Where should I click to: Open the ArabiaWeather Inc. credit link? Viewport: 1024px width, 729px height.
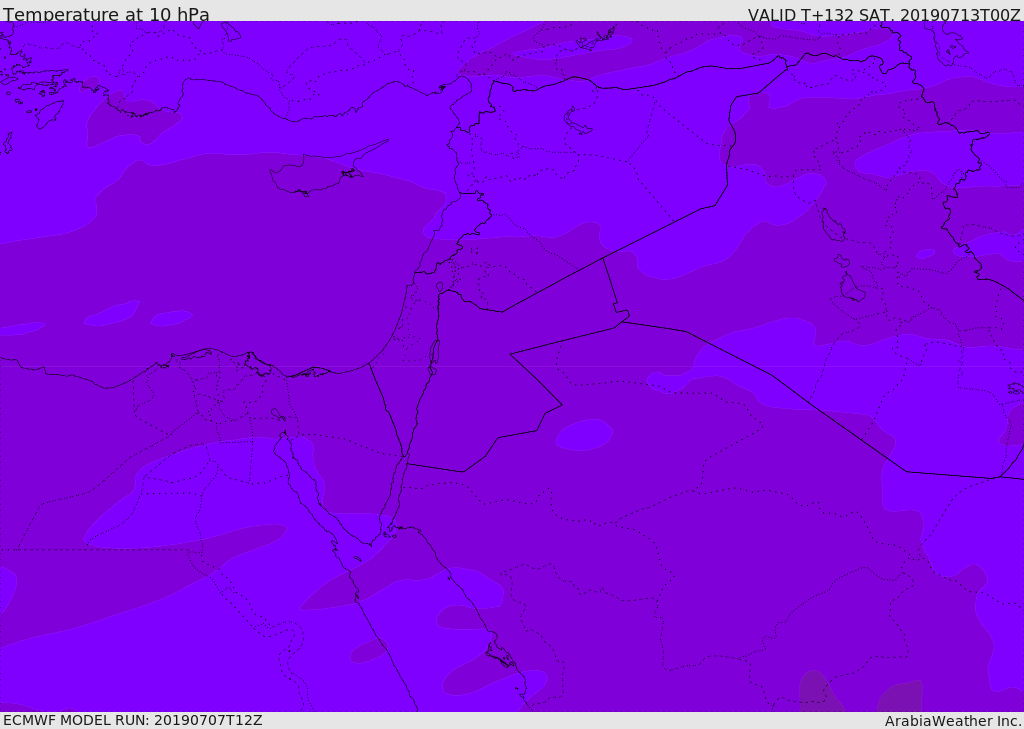[x=953, y=721]
